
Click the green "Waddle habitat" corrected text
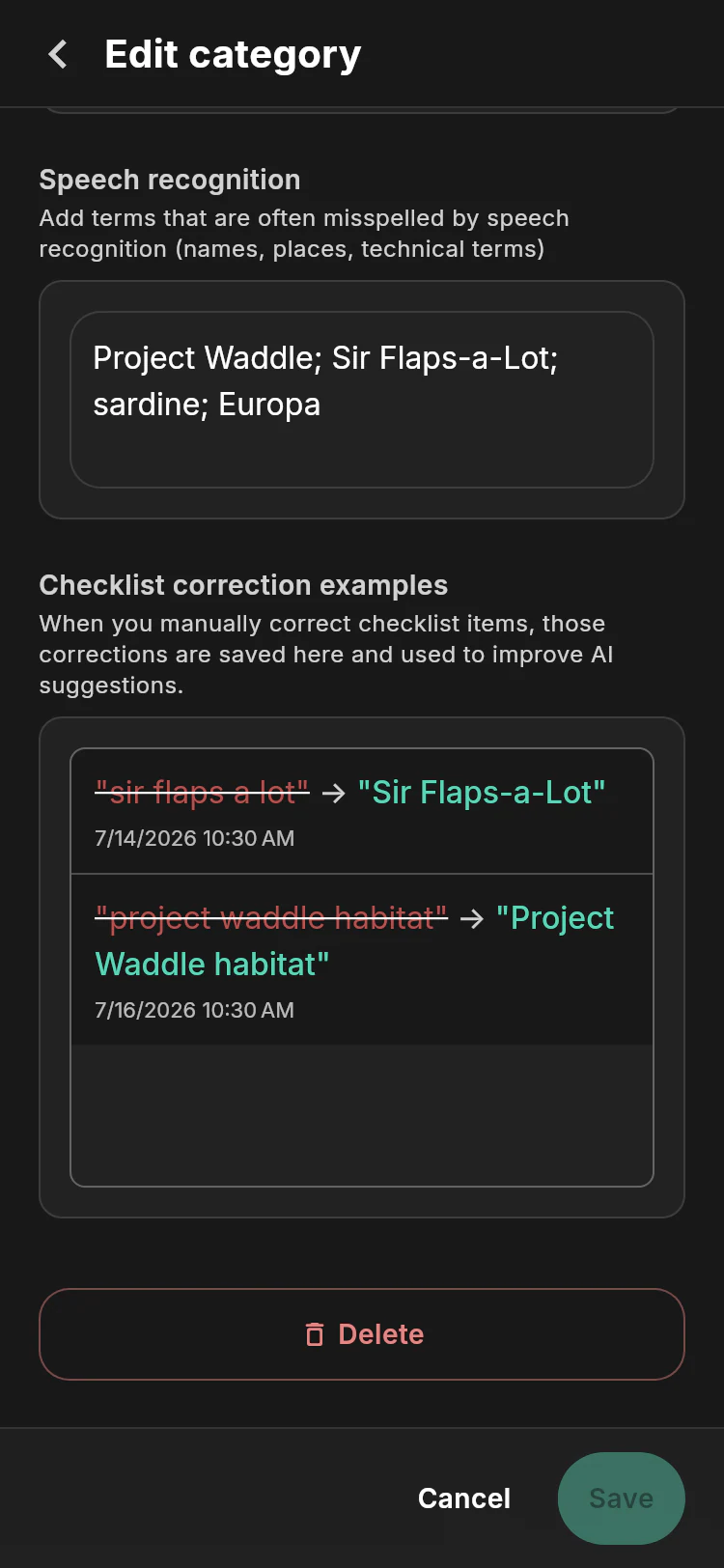click(x=212, y=964)
